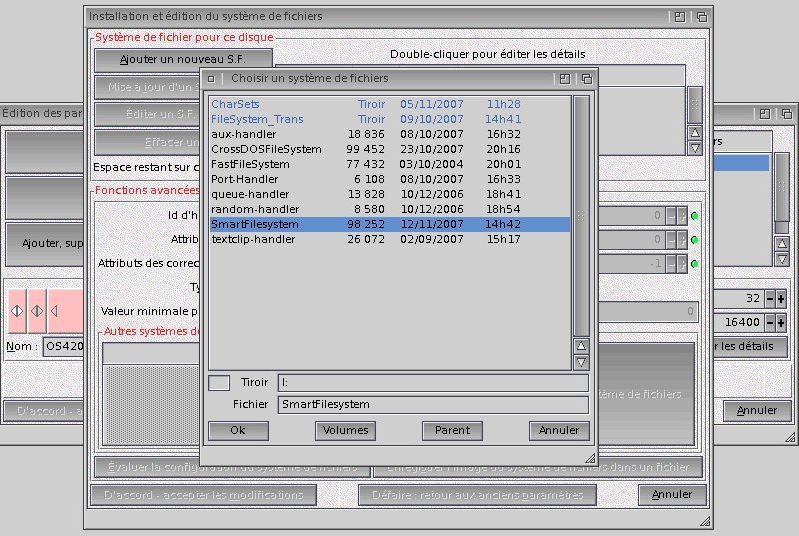Click Annuler in the Édition des partitions window
The image size is (799, 536).
click(x=757, y=411)
